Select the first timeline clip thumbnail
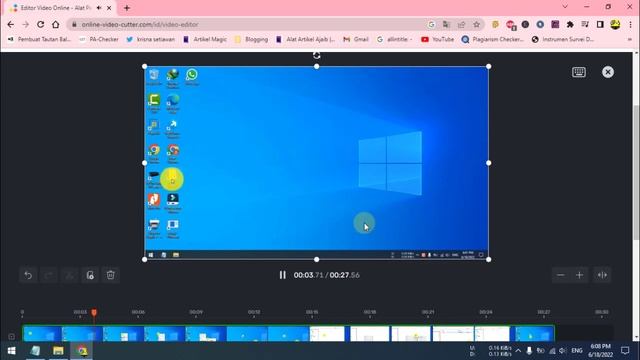The height and width of the screenshot is (360, 640). pos(42,333)
